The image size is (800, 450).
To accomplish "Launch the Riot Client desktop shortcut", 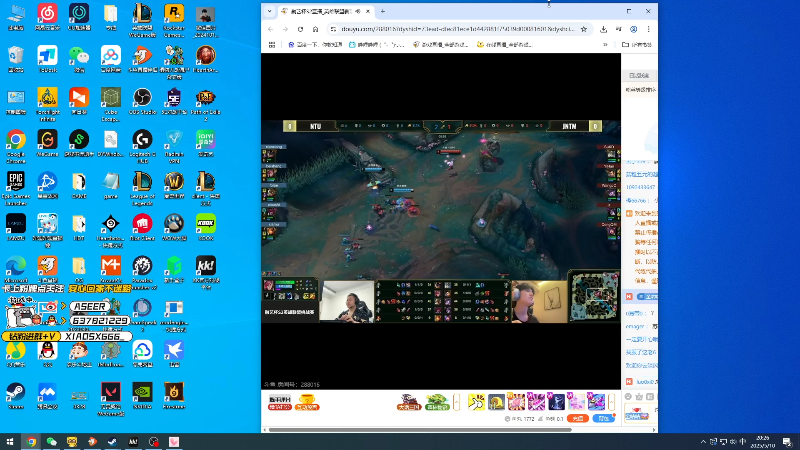I will 142,228.
